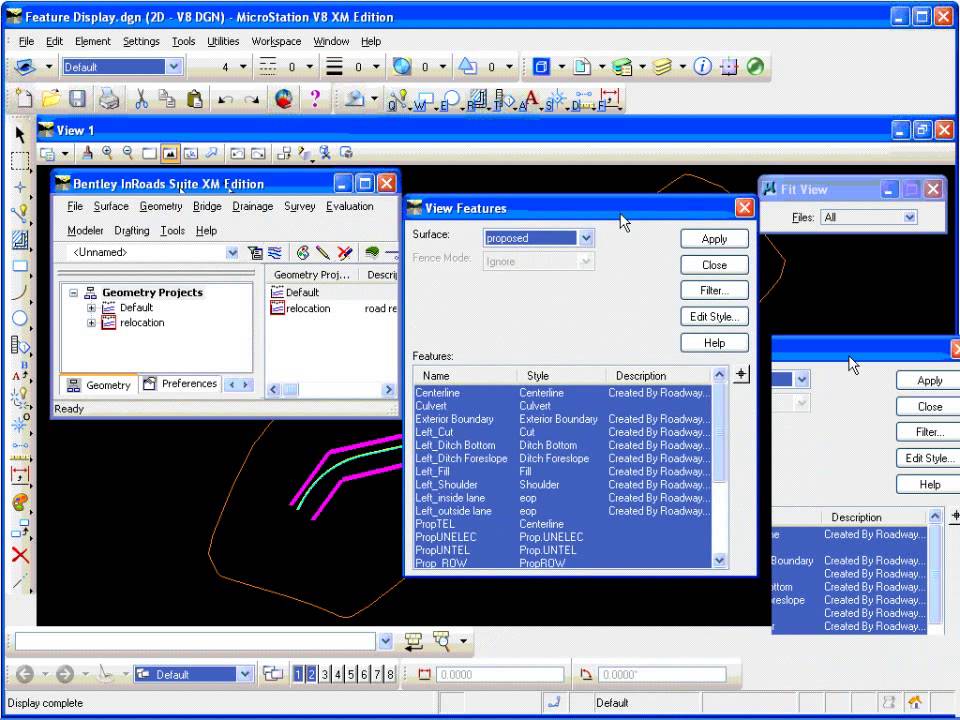Toggle view 1 button in view group
Image resolution: width=960 pixels, height=720 pixels.
pyautogui.click(x=298, y=674)
